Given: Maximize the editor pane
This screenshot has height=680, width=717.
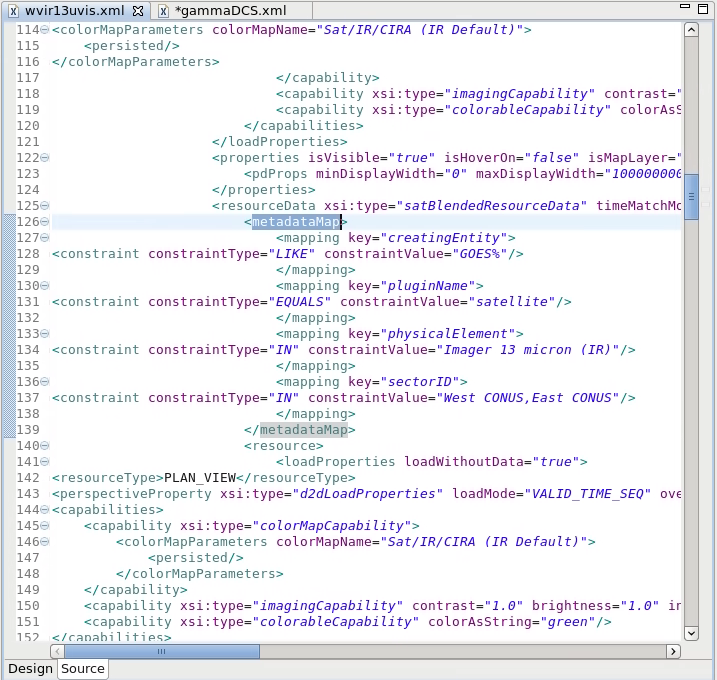Looking at the screenshot, I should 703,8.
